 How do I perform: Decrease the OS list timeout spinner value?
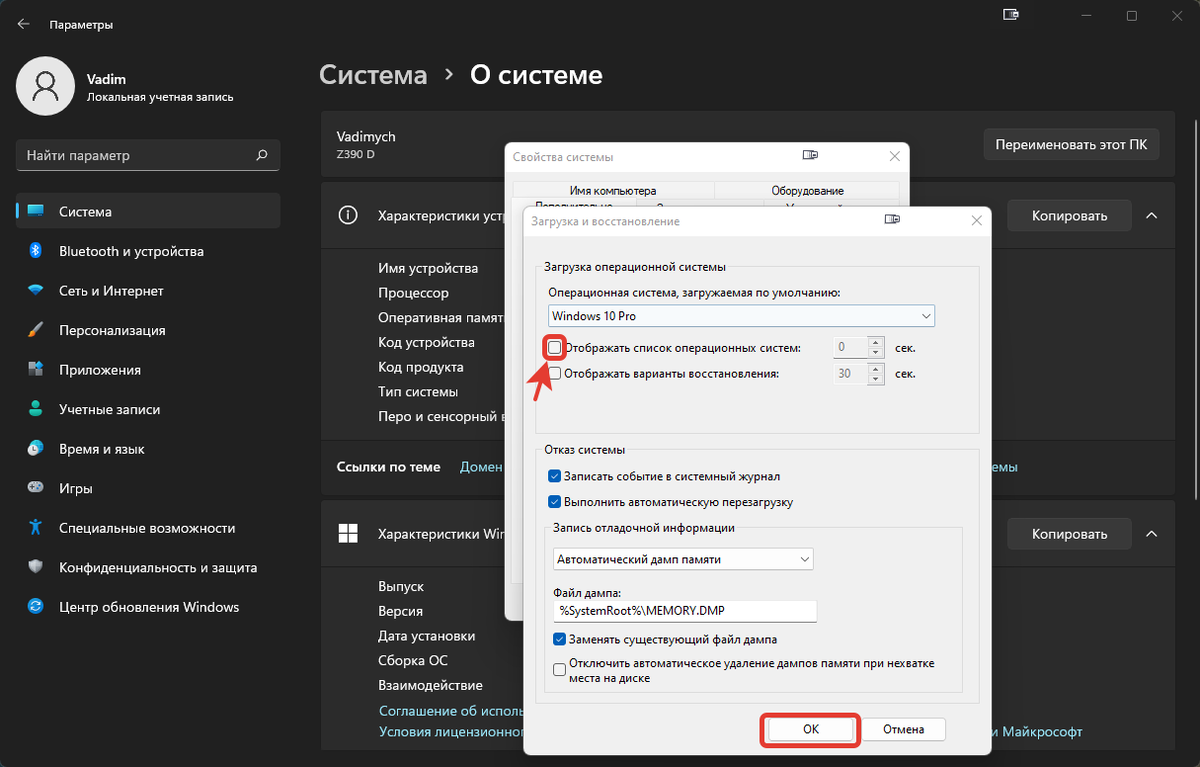coord(876,354)
